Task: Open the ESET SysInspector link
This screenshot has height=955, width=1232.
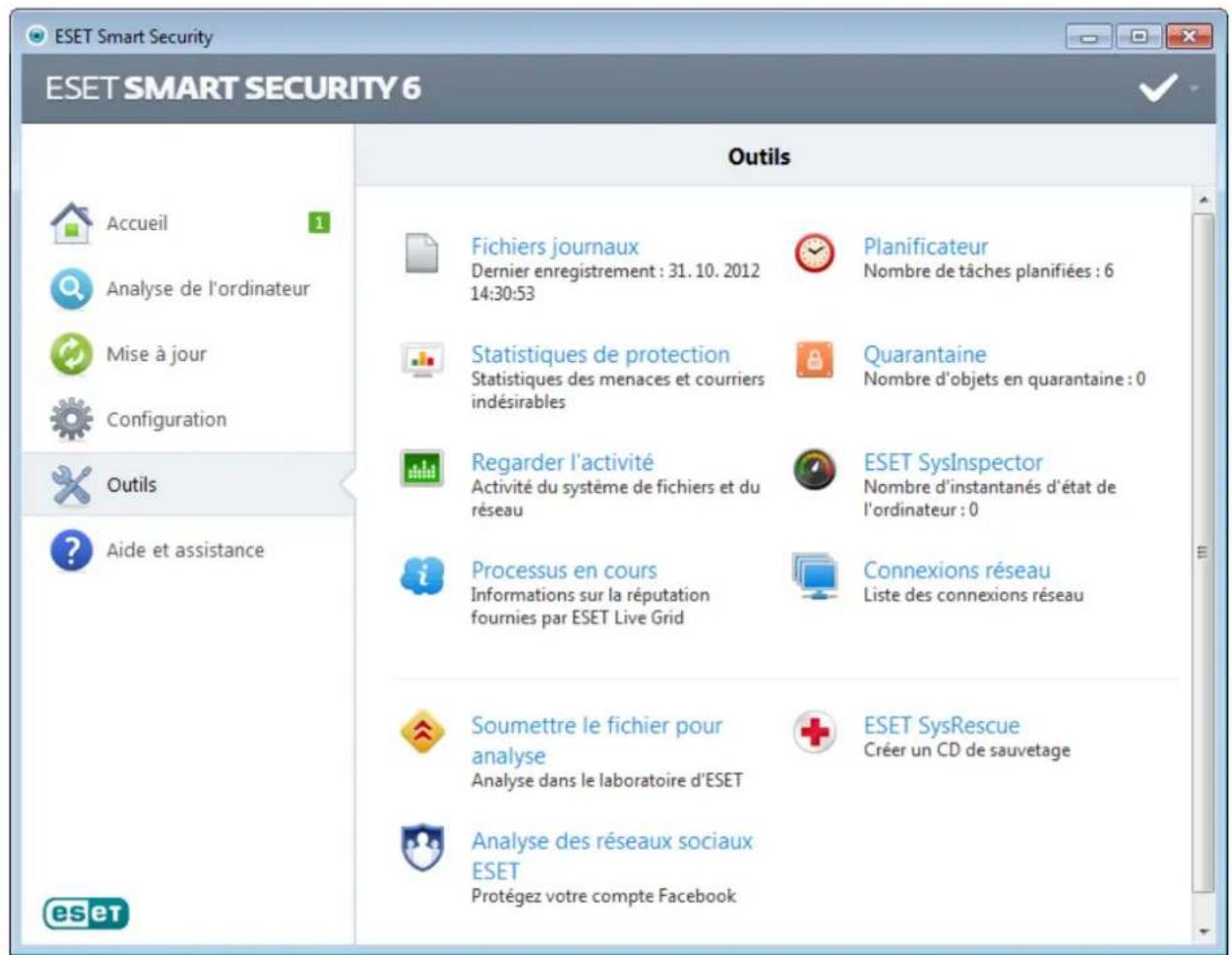Action: tap(953, 462)
